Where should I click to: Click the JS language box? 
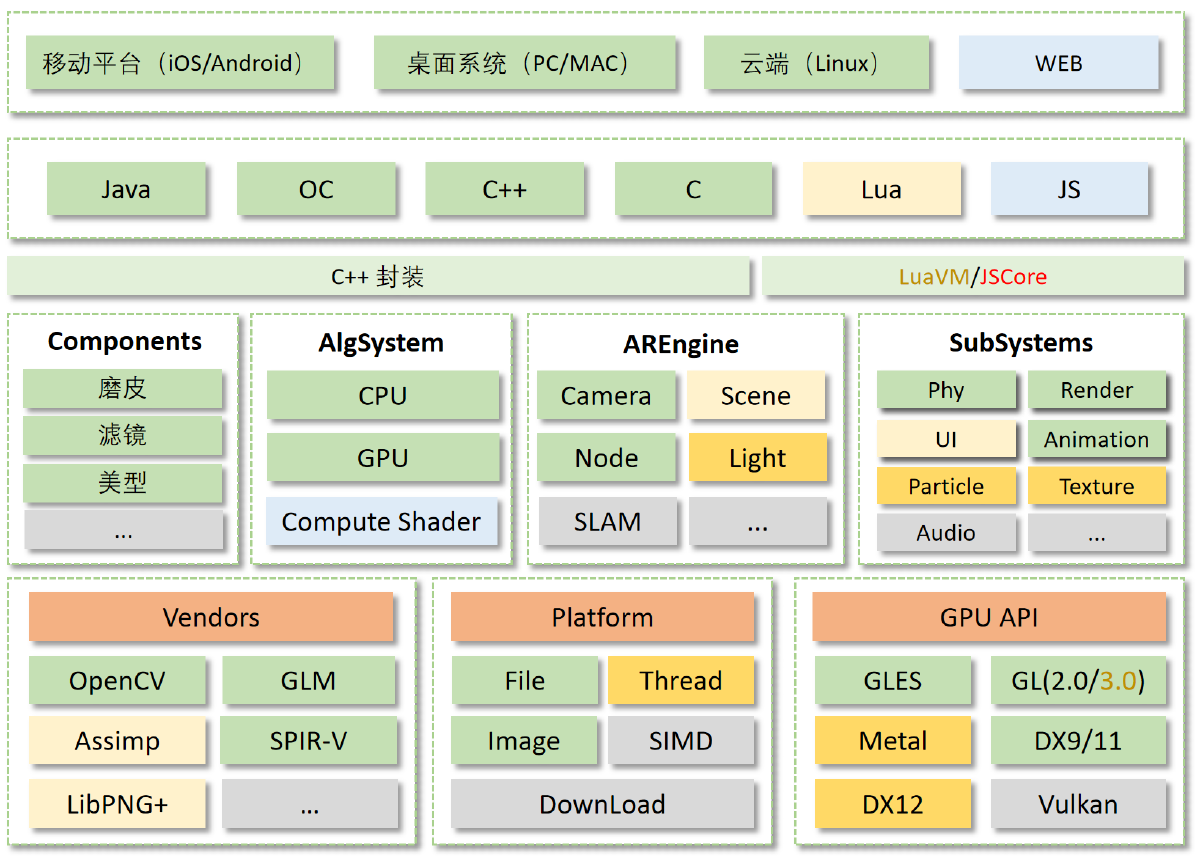[x=1069, y=190]
